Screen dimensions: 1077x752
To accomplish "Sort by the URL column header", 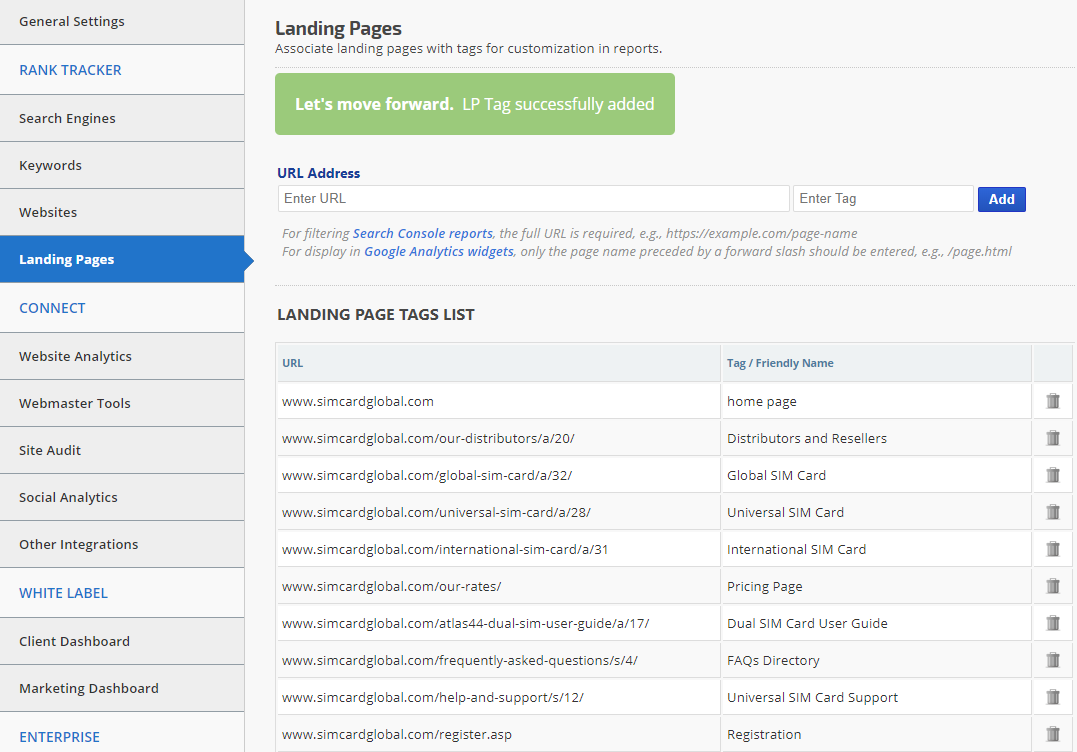I will pyautogui.click(x=293, y=364).
